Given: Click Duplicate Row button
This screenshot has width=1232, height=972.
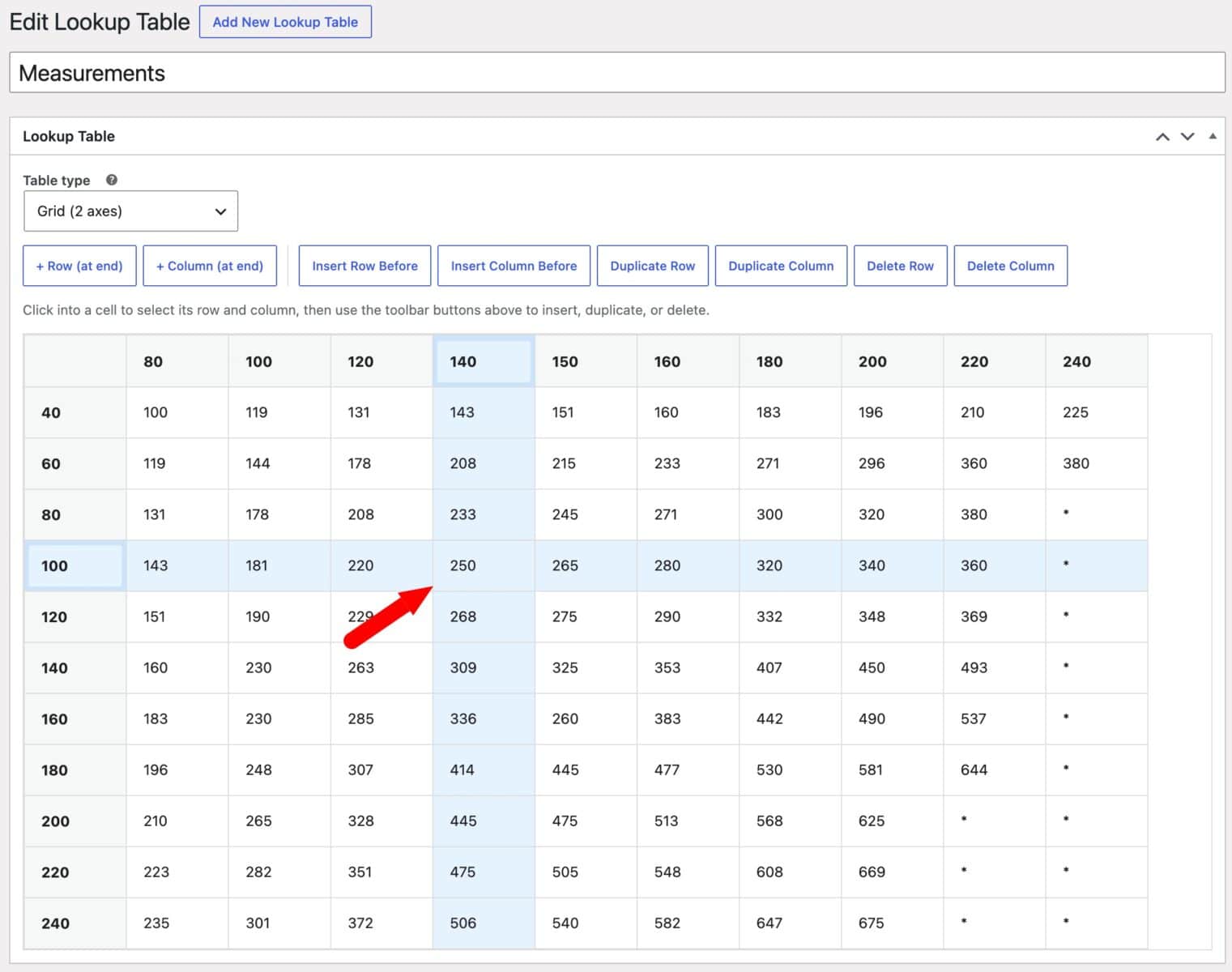Looking at the screenshot, I should pos(653,266).
